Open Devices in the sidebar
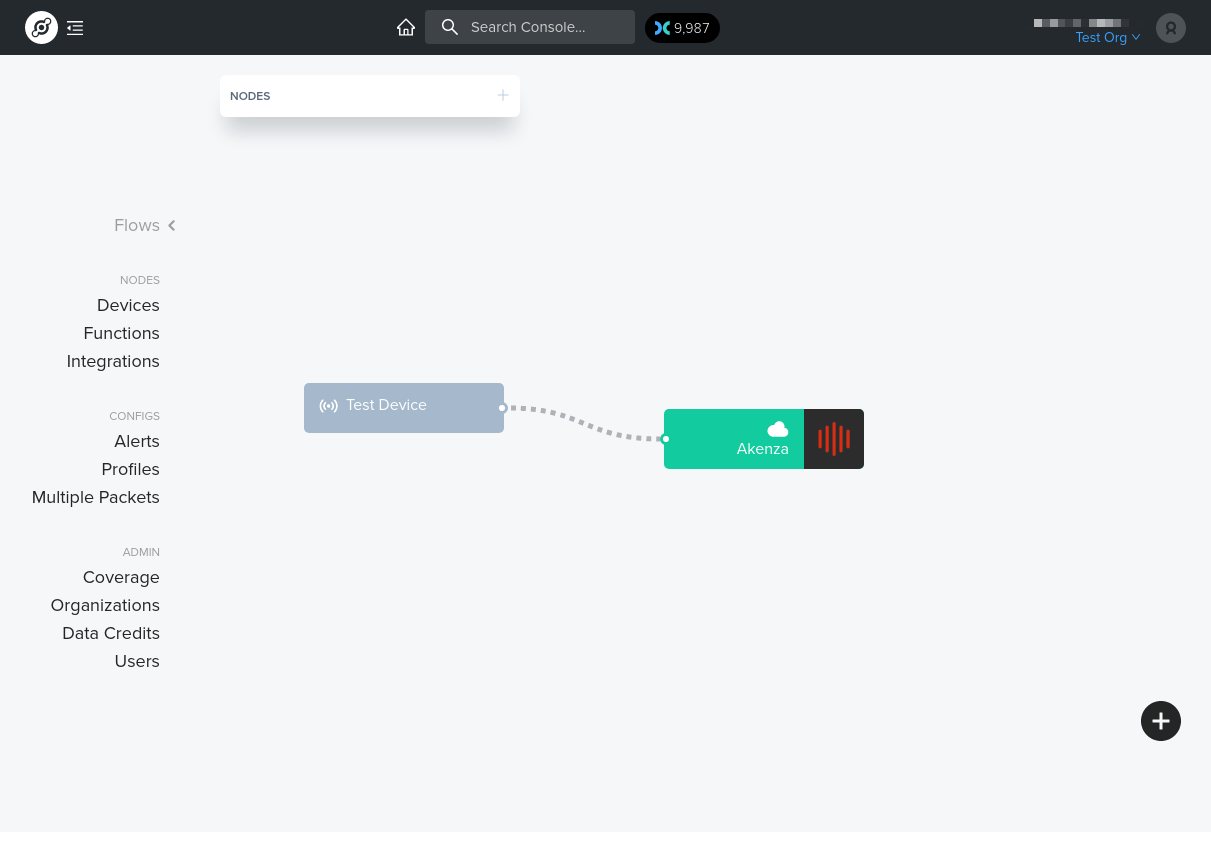This screenshot has width=1211, height=841. [128, 305]
